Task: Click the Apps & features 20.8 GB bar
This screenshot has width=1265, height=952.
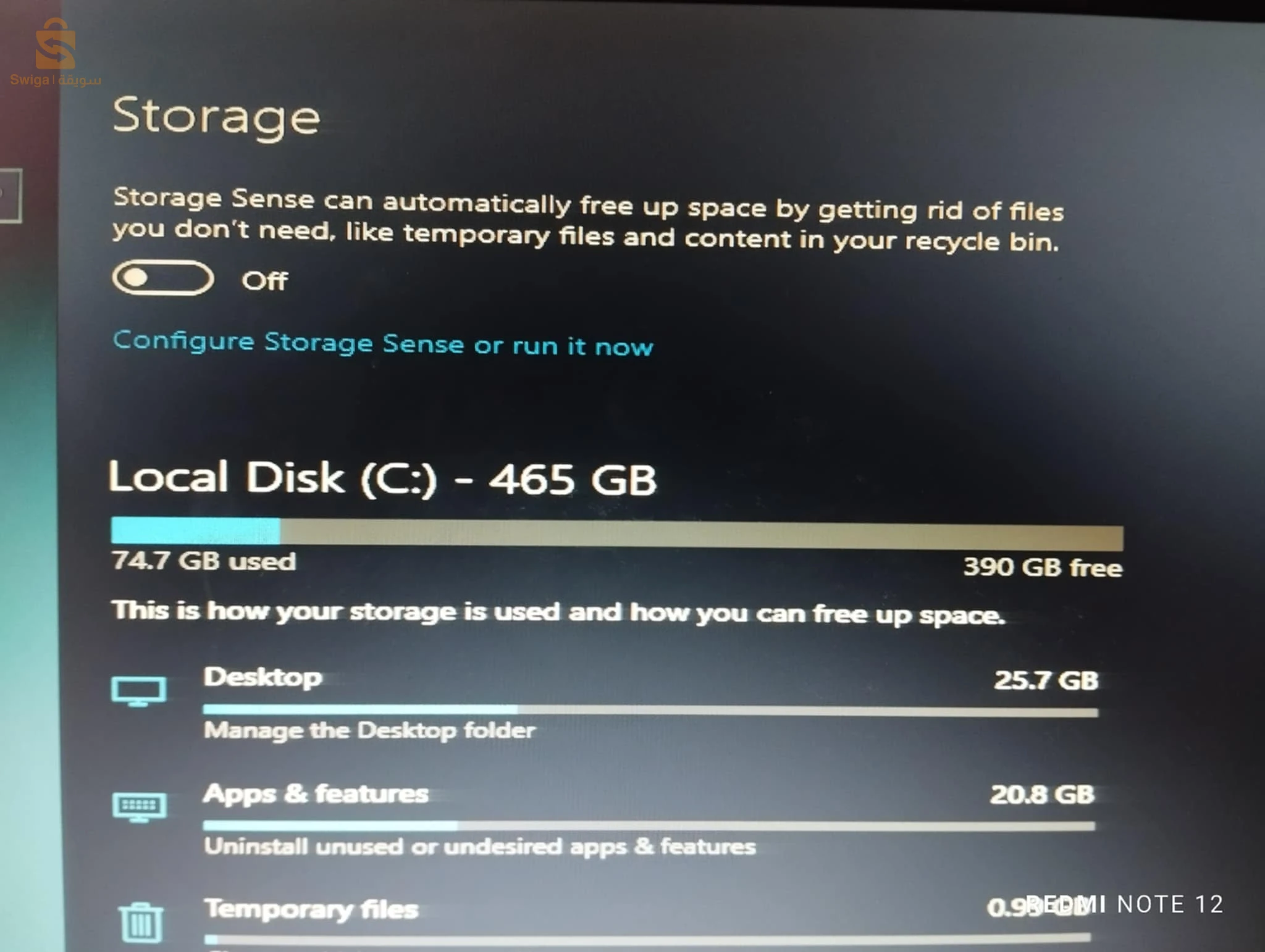Action: coord(649,825)
